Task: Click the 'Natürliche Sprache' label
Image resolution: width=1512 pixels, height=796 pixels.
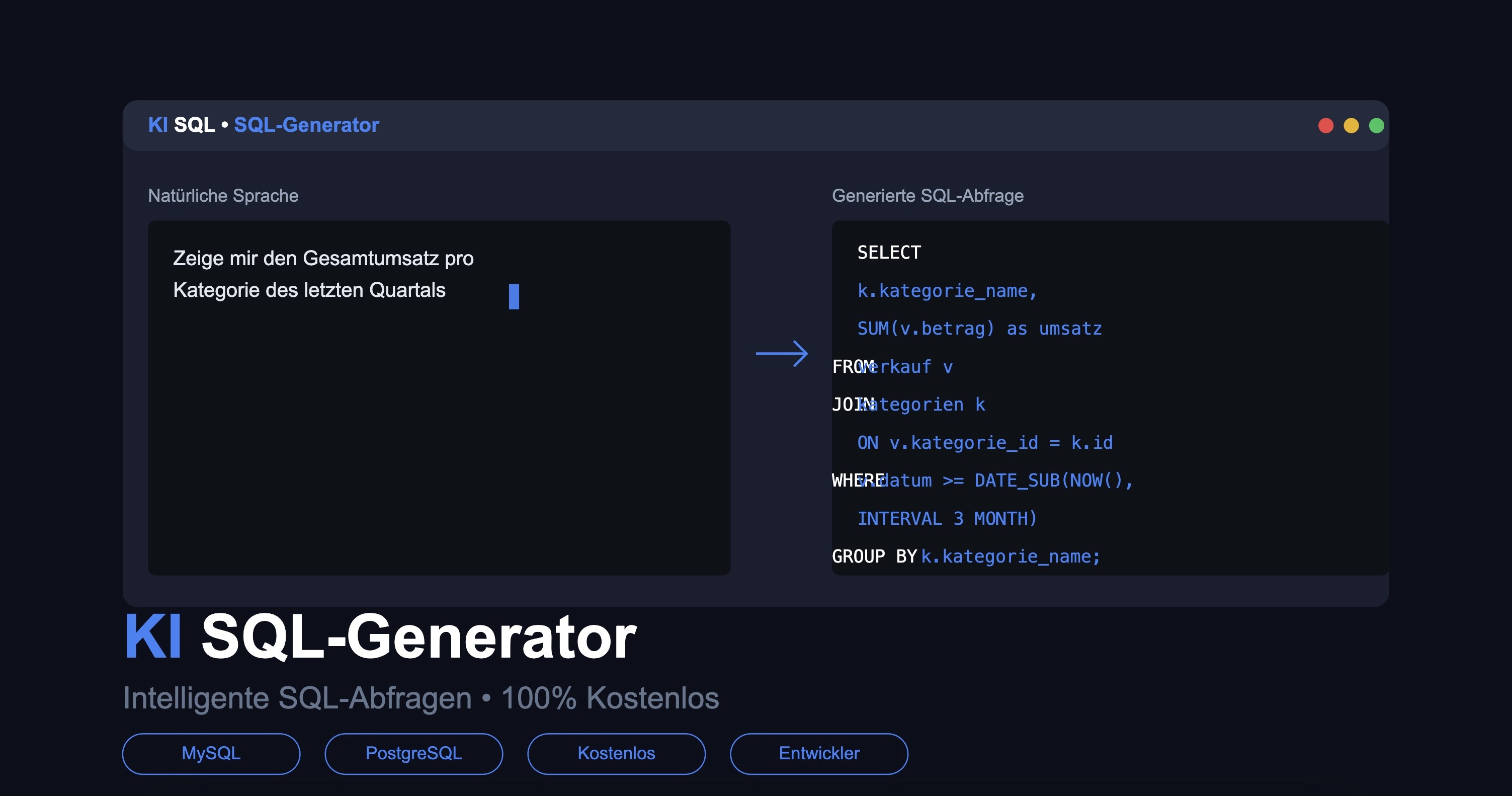Action: [x=223, y=195]
